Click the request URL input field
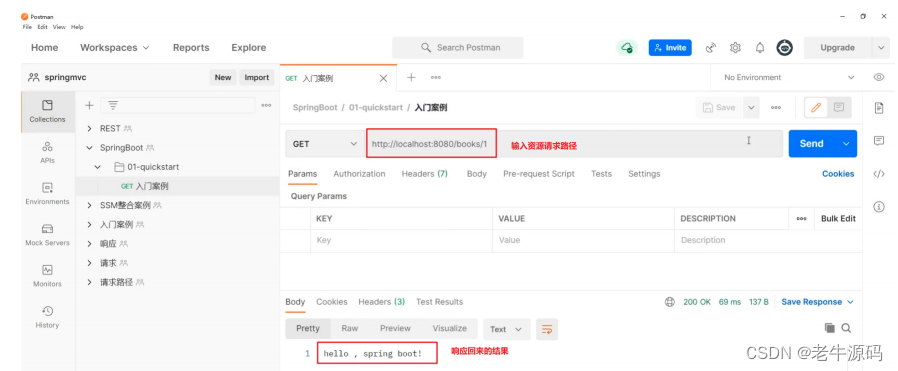 (574, 144)
